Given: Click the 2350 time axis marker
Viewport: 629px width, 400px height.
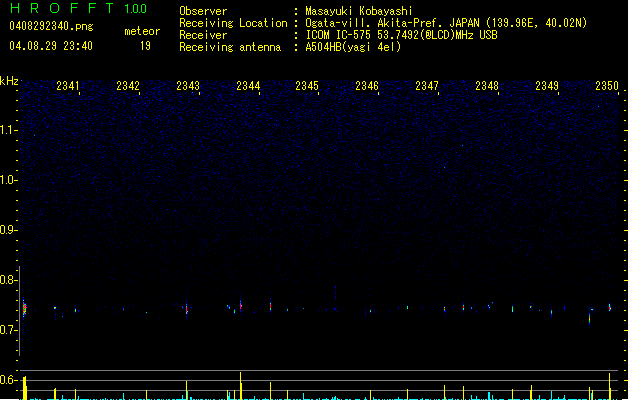Looking at the screenshot, I should [607, 86].
